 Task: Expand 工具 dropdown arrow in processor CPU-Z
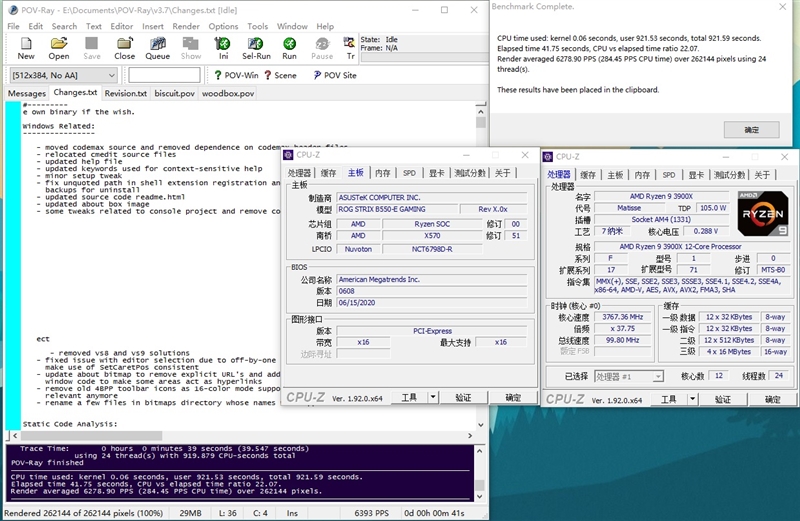(692, 399)
